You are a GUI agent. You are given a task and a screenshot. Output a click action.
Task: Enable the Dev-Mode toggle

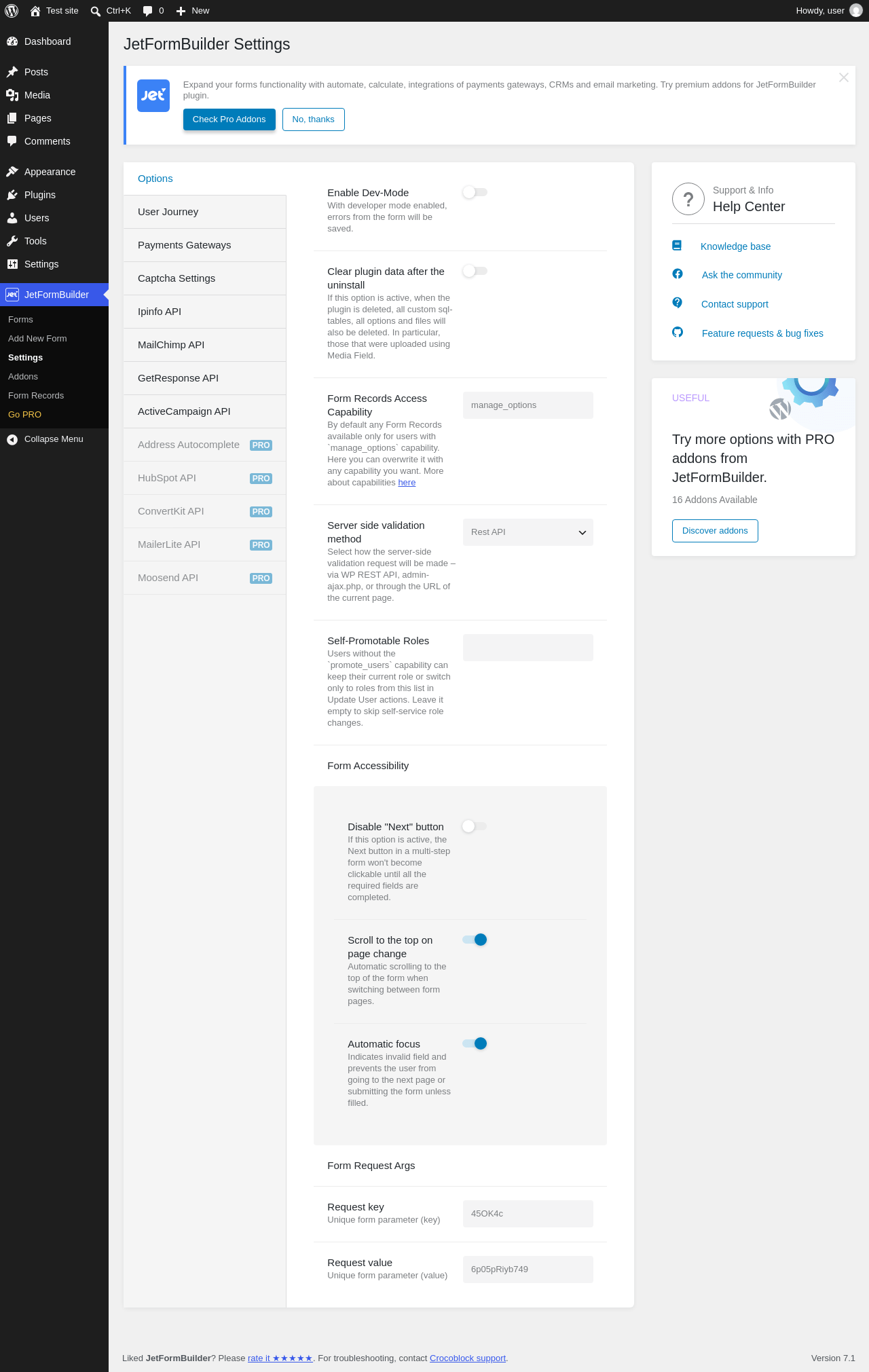point(475,192)
